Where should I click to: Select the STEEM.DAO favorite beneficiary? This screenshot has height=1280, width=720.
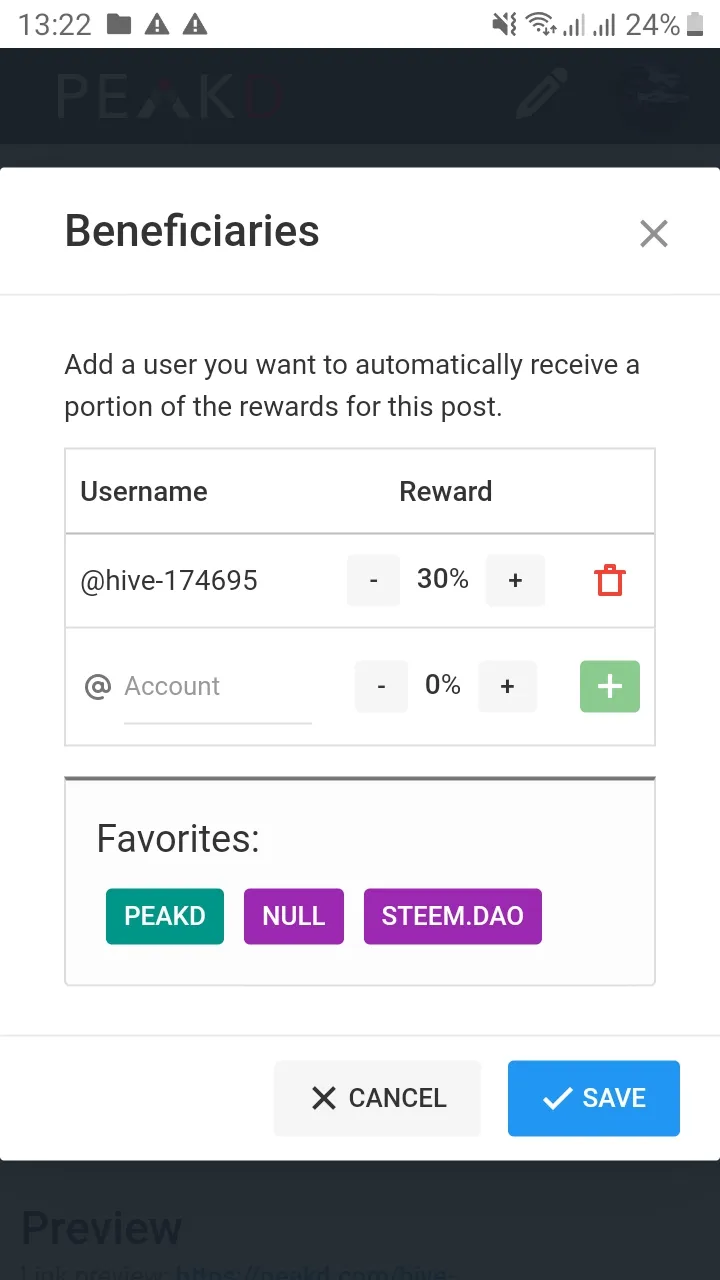click(x=453, y=916)
